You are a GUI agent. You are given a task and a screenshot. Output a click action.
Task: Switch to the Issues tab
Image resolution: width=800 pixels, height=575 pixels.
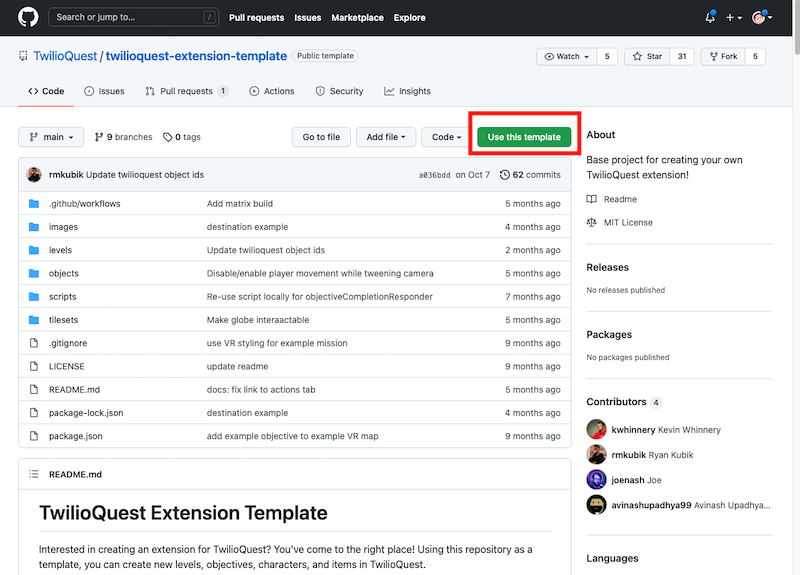click(105, 91)
